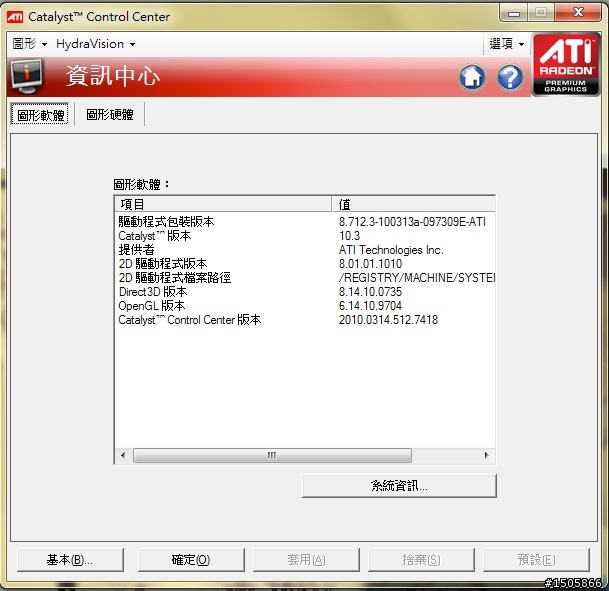Select the 圖形軟體 tab
Screen dimensions: 609x591
click(x=40, y=115)
